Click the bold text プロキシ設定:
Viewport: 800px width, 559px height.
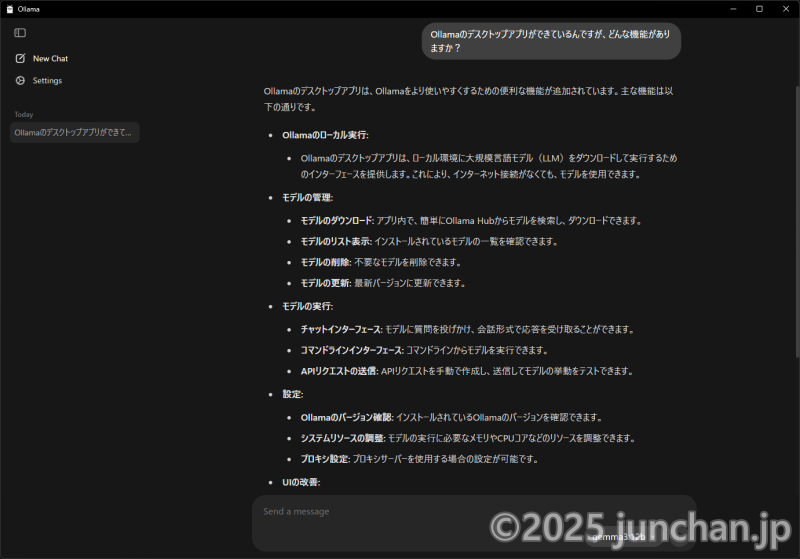click(326, 460)
